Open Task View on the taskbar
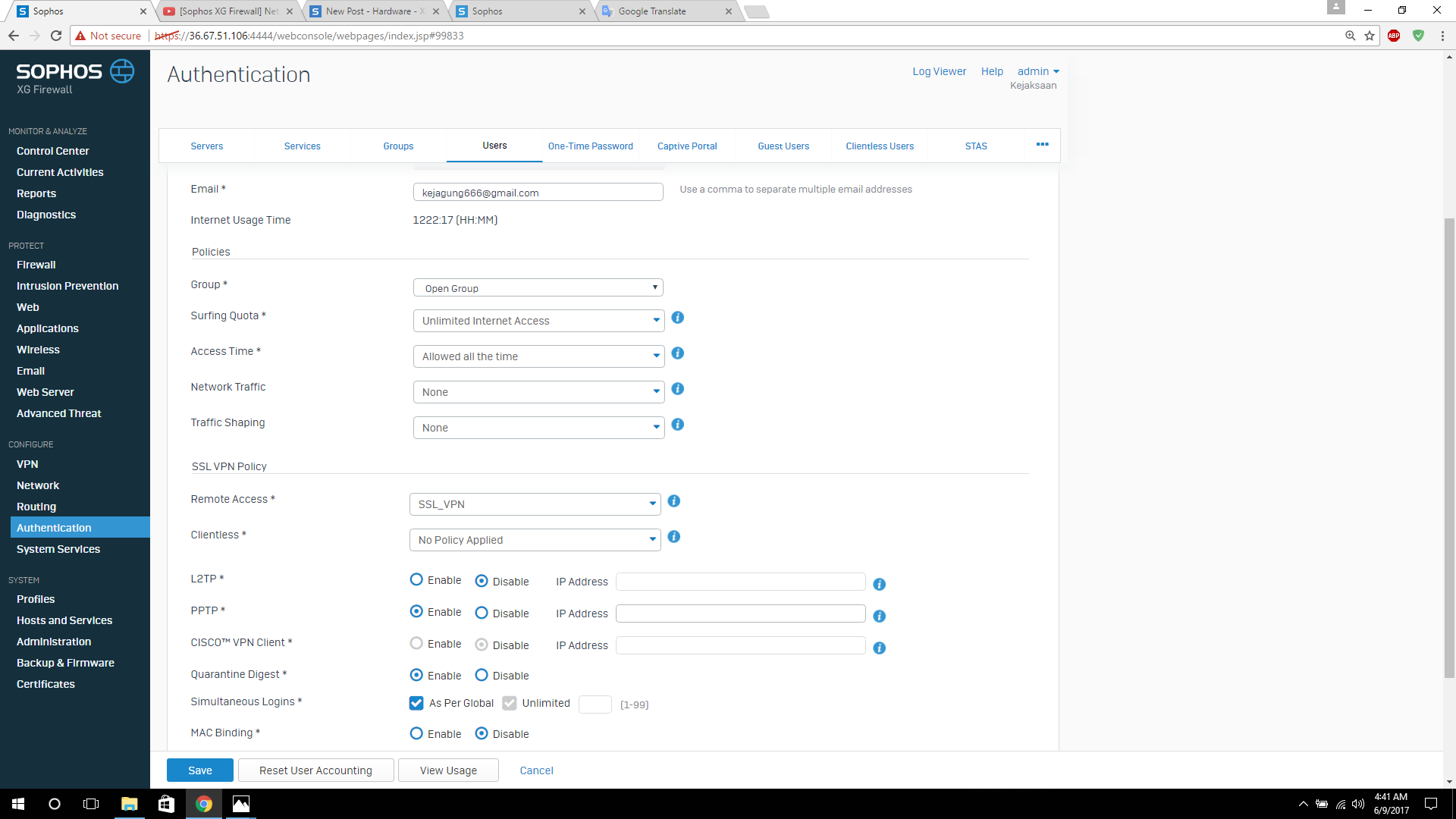 pos(91,804)
